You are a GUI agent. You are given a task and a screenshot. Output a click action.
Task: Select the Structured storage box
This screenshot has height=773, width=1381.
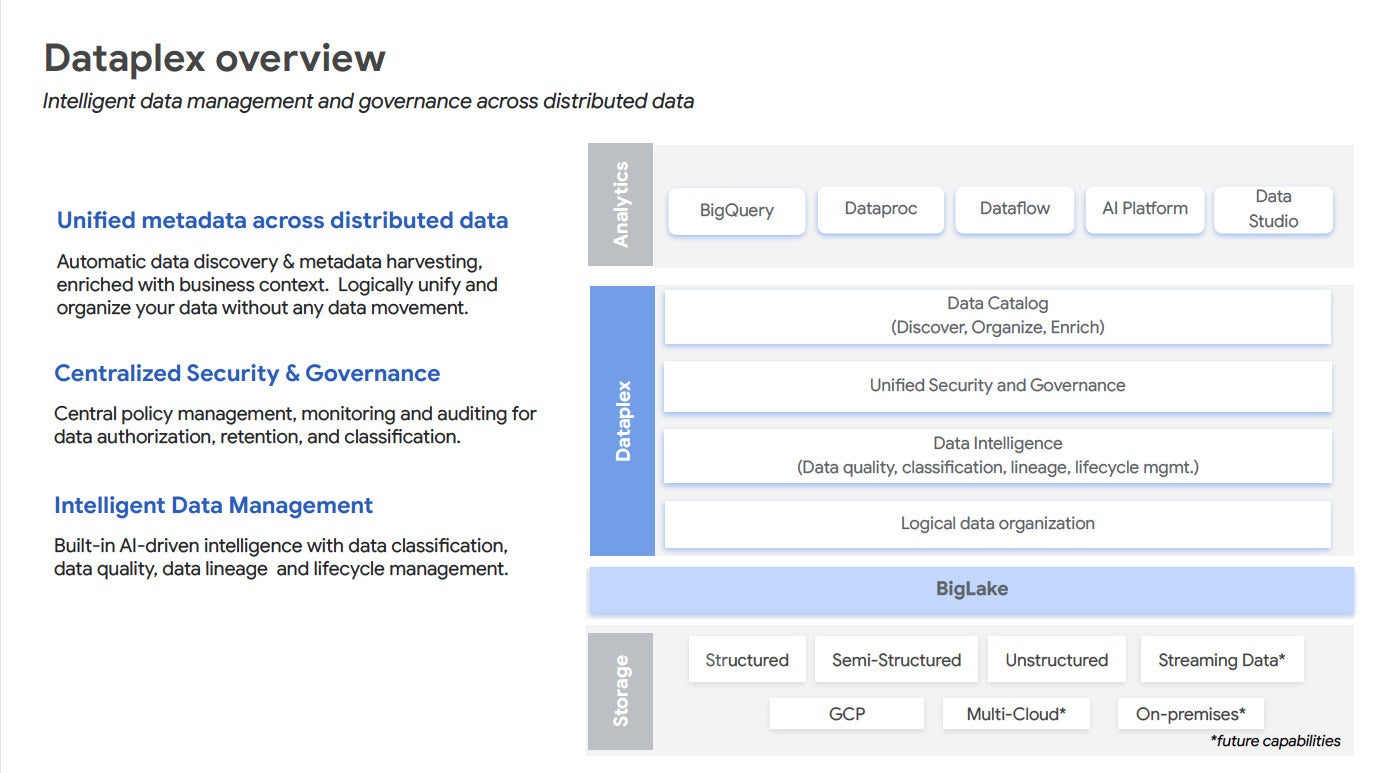coord(747,660)
